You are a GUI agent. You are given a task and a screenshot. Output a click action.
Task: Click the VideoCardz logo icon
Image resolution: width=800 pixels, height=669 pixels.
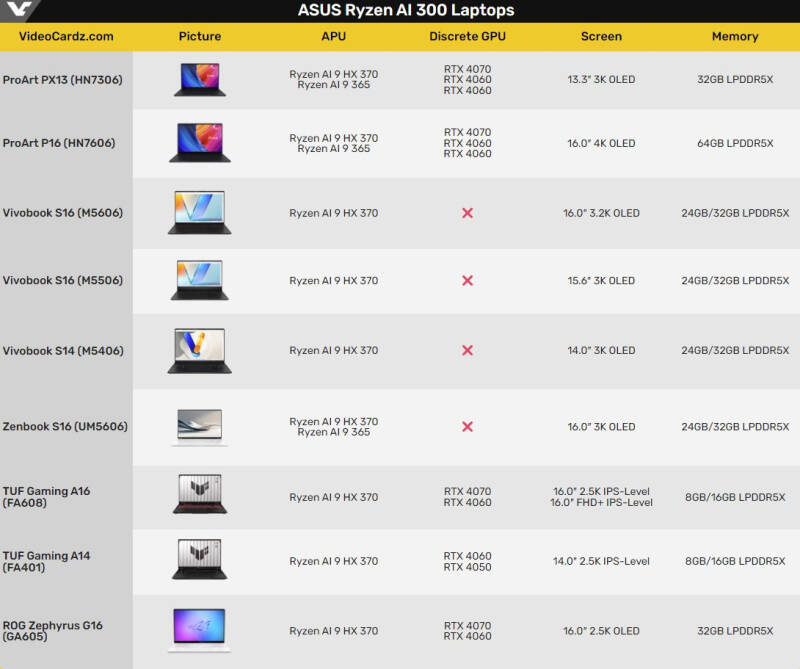tap(19, 9)
